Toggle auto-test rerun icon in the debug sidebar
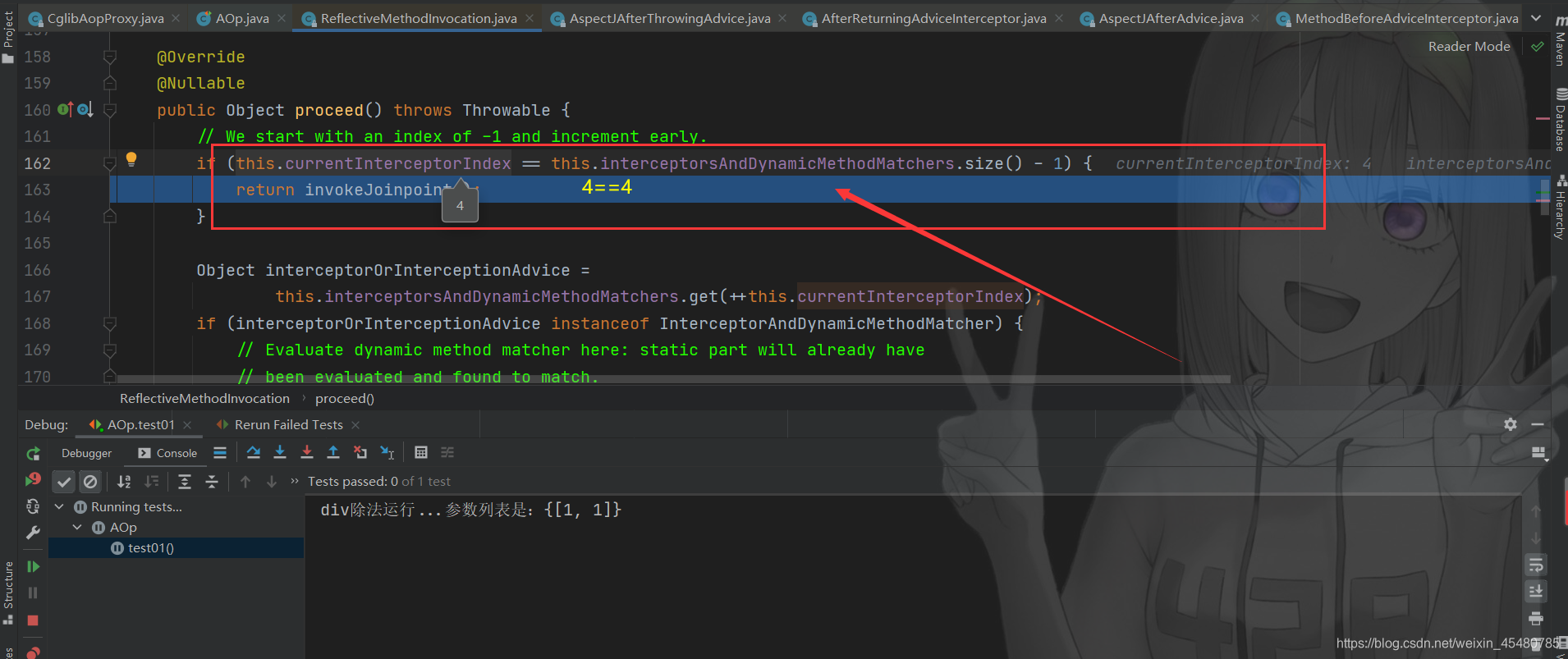This screenshot has width=1568, height=659. click(33, 506)
